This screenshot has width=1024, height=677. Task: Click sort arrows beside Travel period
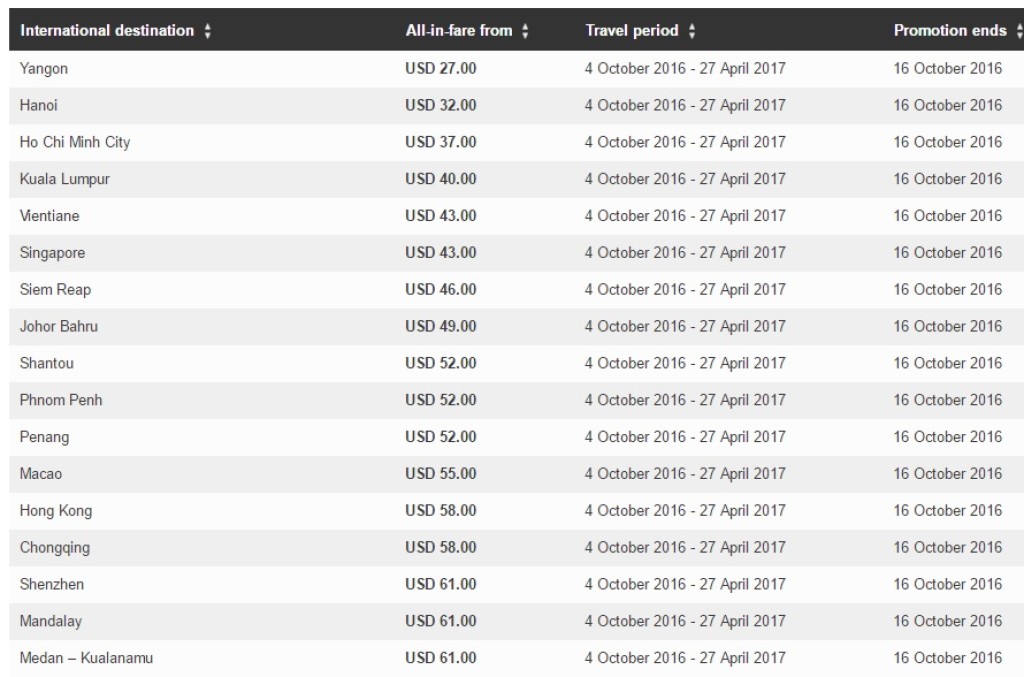690,32
